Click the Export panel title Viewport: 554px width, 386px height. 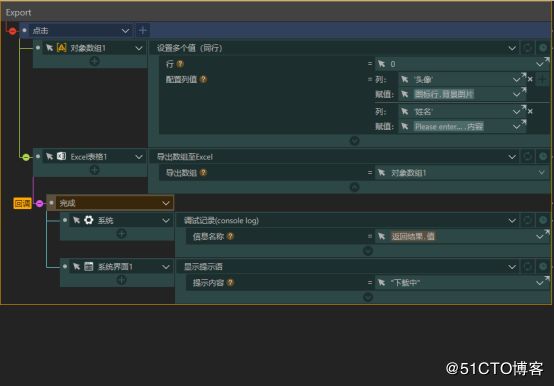point(18,13)
